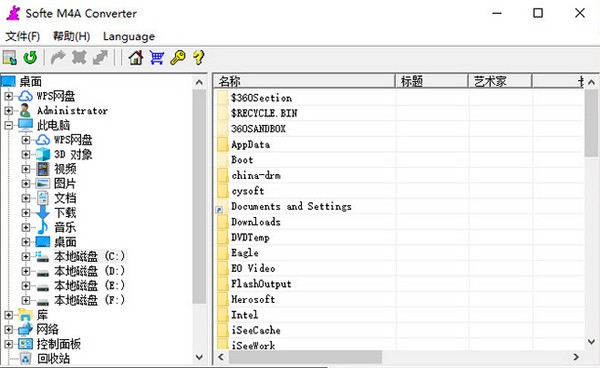The image size is (600, 368).
Task: Select the 360SANDBOX folder name
Action: (258, 129)
